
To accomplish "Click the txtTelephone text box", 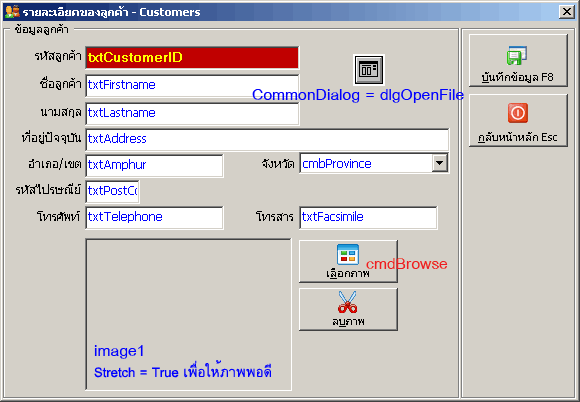I will pos(154,217).
